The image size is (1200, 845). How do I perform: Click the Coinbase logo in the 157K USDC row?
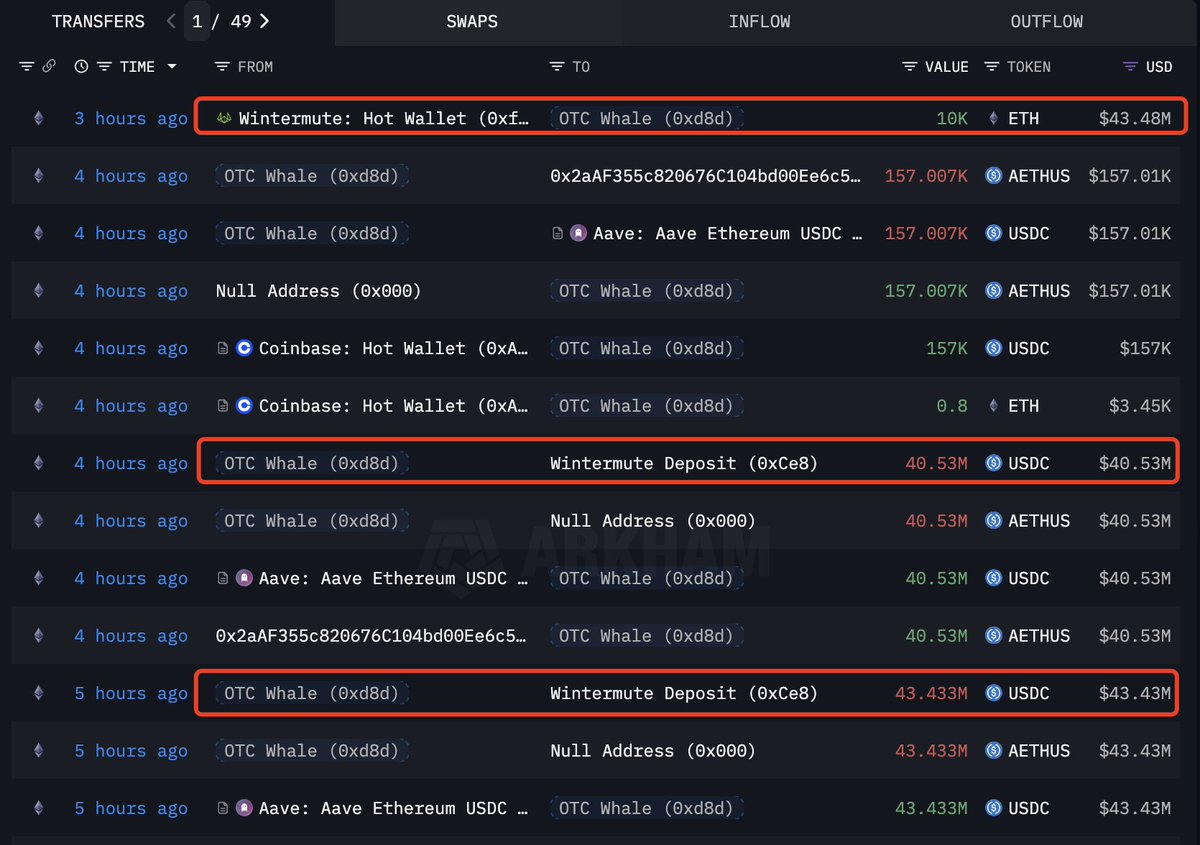tap(244, 348)
